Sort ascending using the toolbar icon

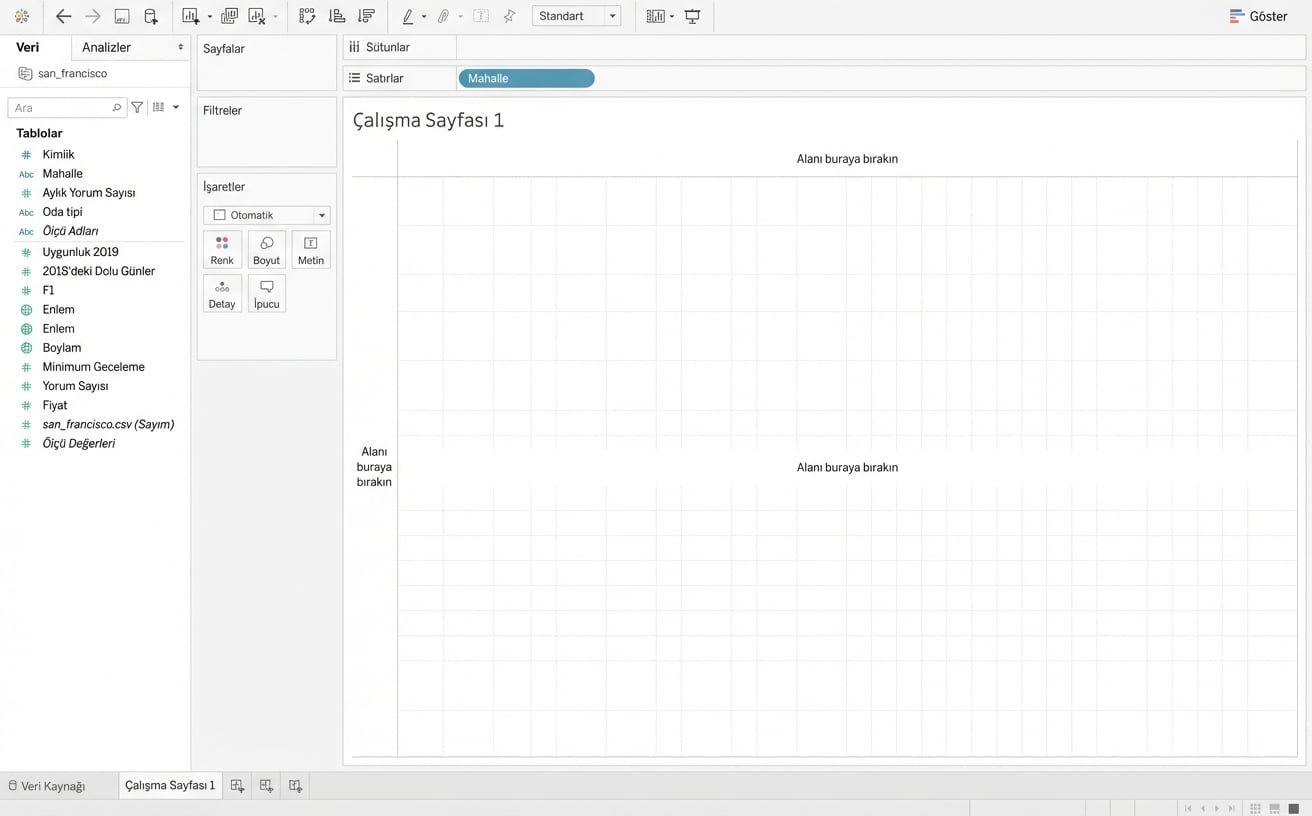click(x=337, y=16)
